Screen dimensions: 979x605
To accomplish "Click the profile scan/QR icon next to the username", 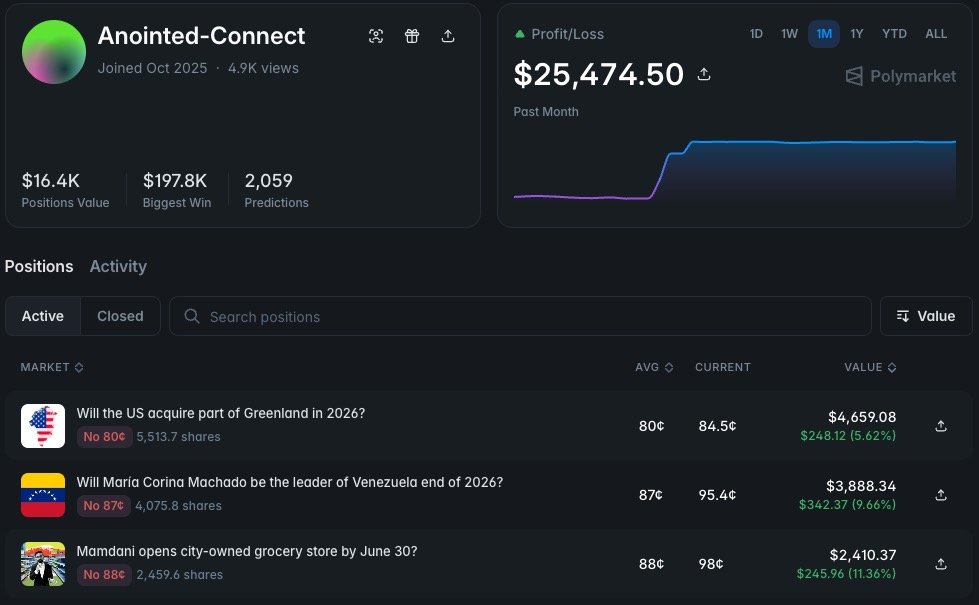I will click(376, 36).
